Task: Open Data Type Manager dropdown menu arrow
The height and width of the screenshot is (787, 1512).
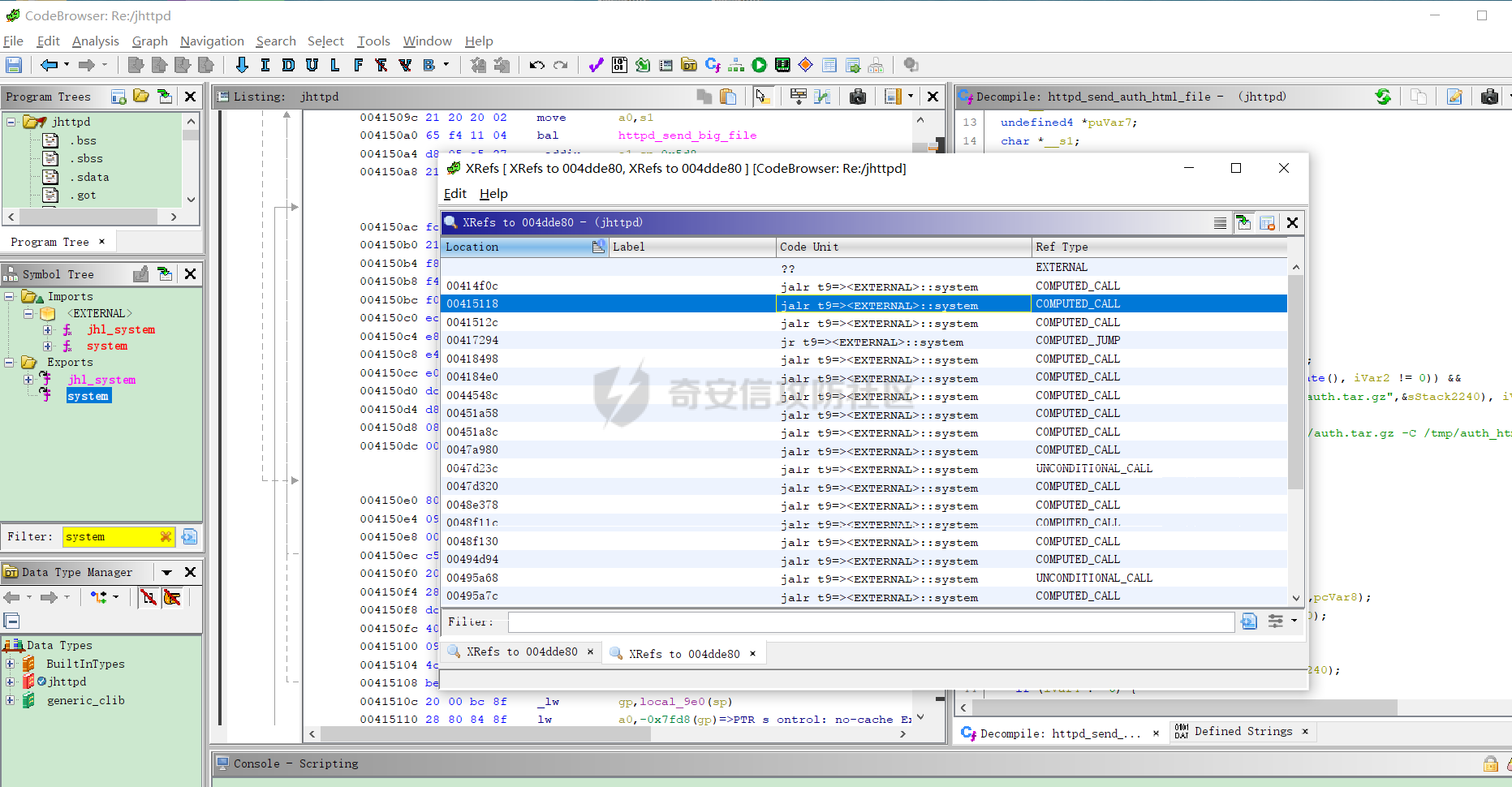Action: (x=167, y=572)
